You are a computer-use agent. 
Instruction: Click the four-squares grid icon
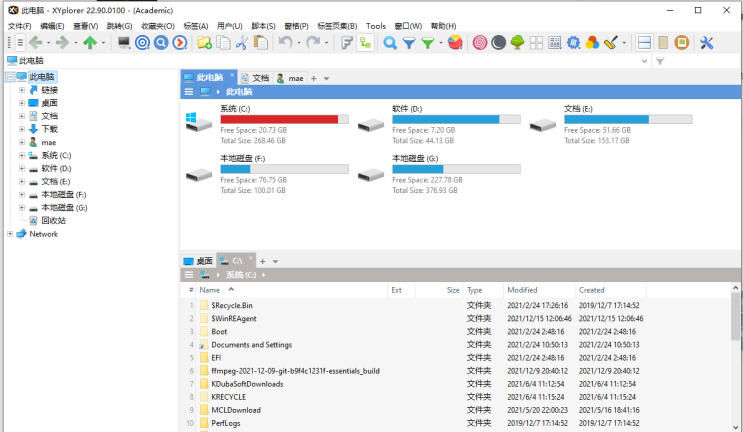click(536, 43)
